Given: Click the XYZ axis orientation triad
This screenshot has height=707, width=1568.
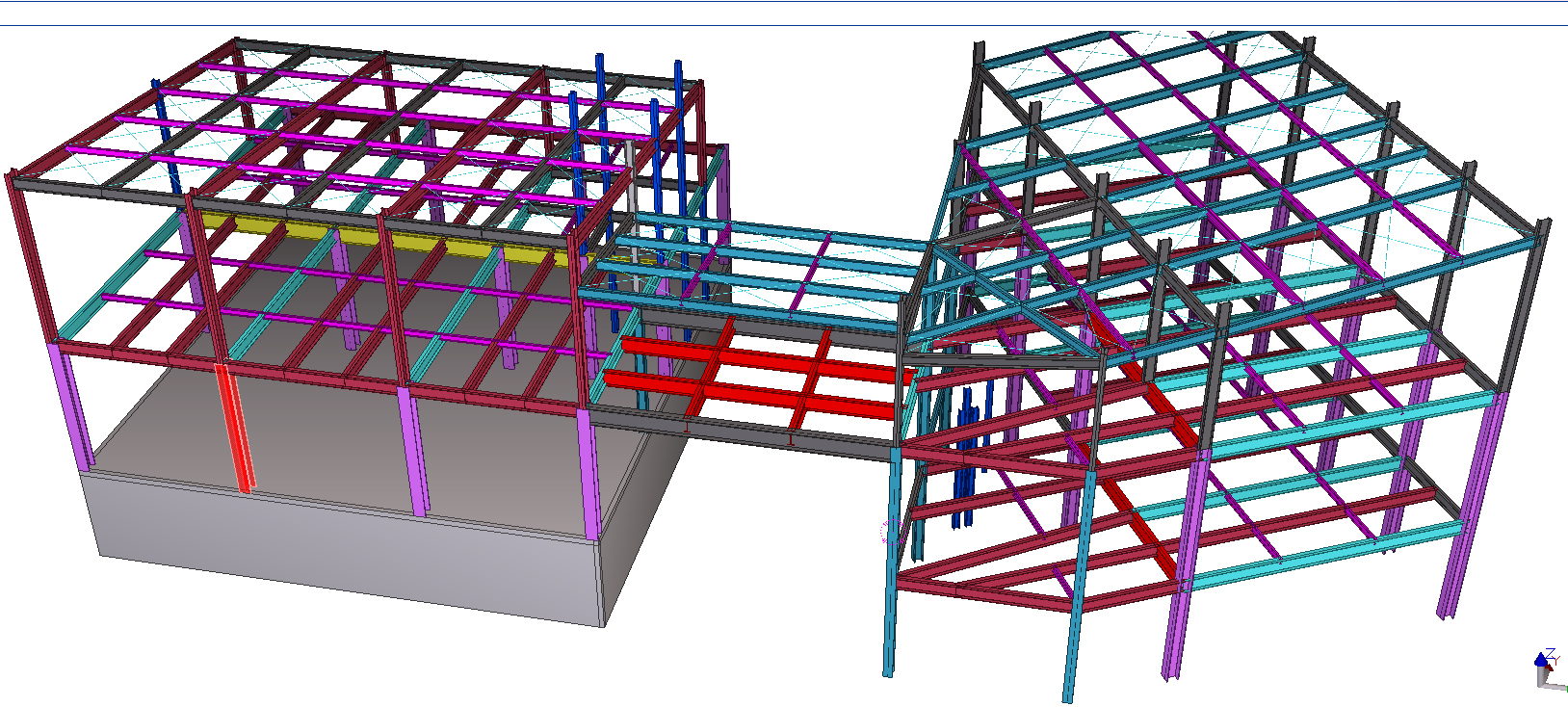Looking at the screenshot, I should (1548, 668).
